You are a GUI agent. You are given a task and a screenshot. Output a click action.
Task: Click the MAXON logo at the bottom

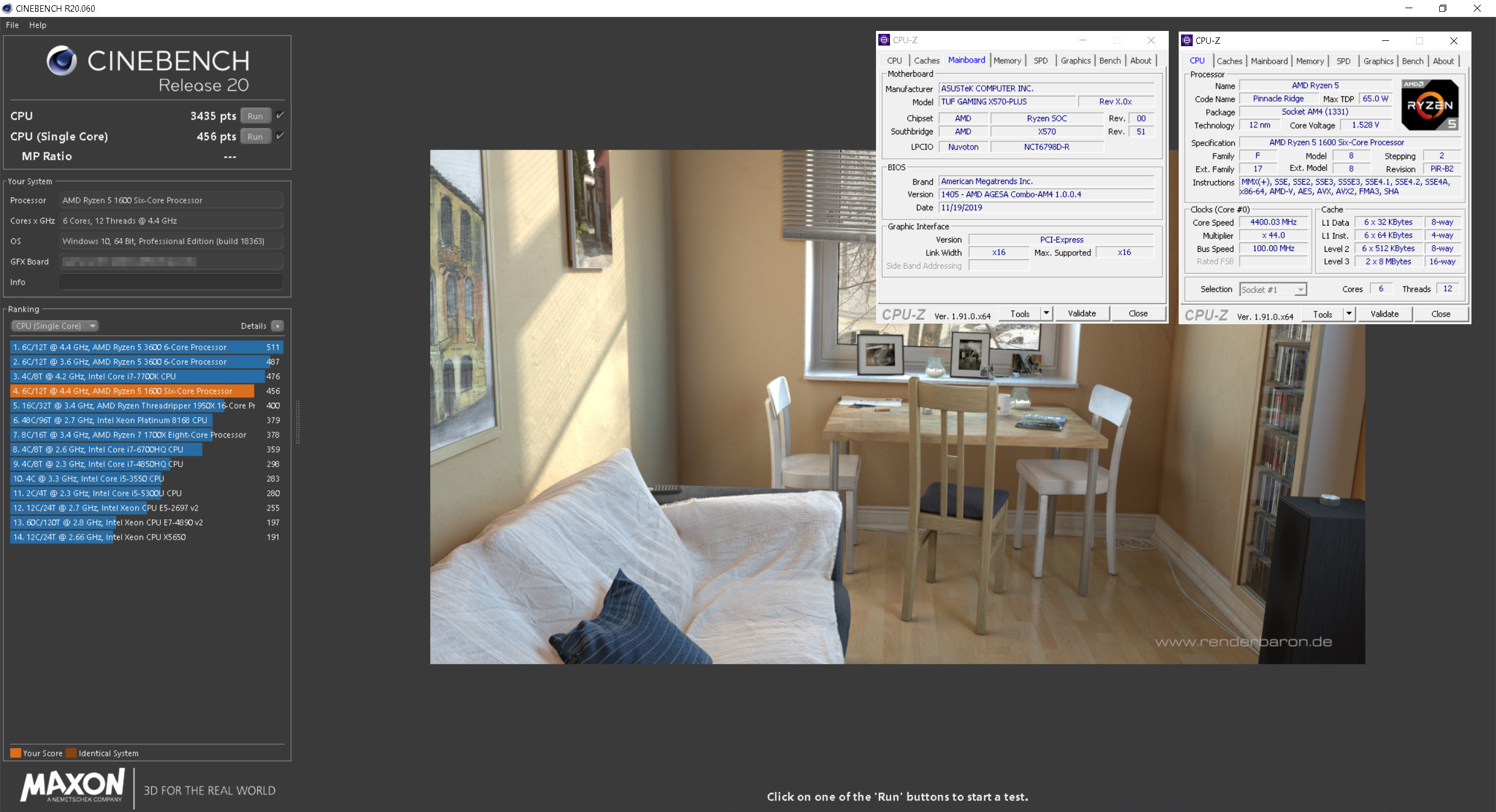[x=72, y=786]
